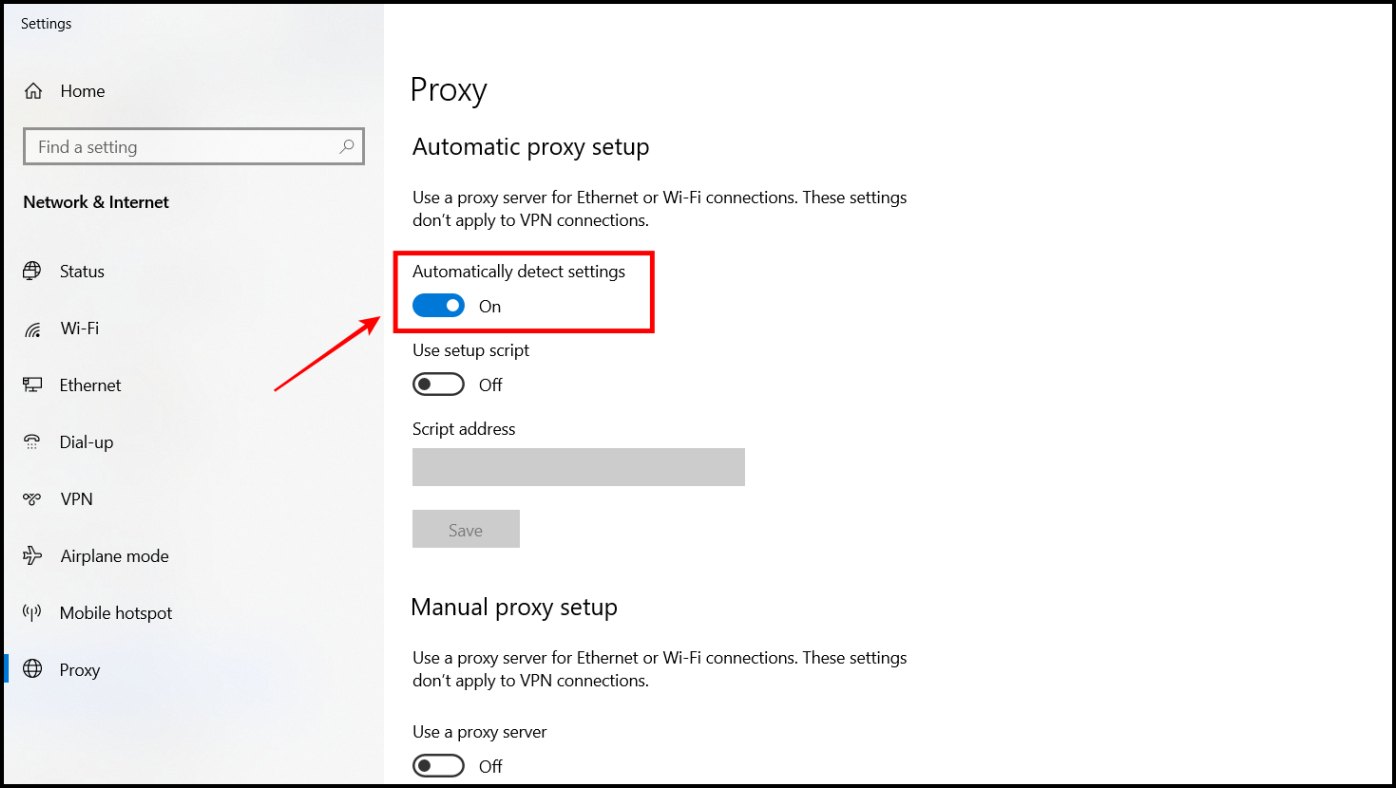This screenshot has width=1396, height=788.
Task: Enable the Use setup script toggle
Action: (439, 385)
